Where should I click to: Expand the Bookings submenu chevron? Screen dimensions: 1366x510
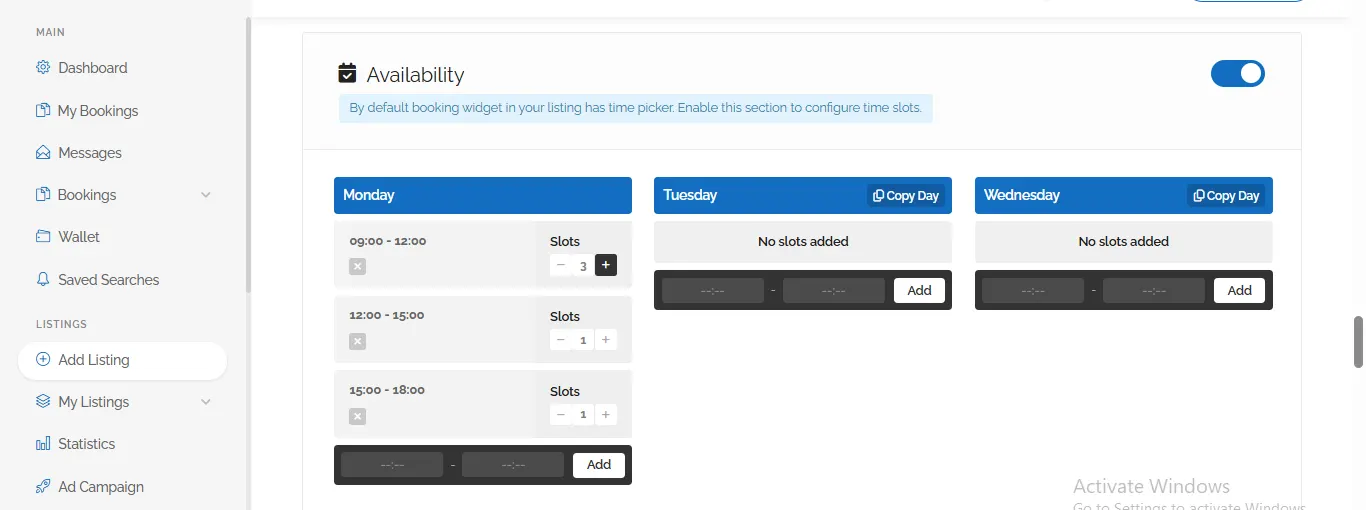tap(206, 195)
